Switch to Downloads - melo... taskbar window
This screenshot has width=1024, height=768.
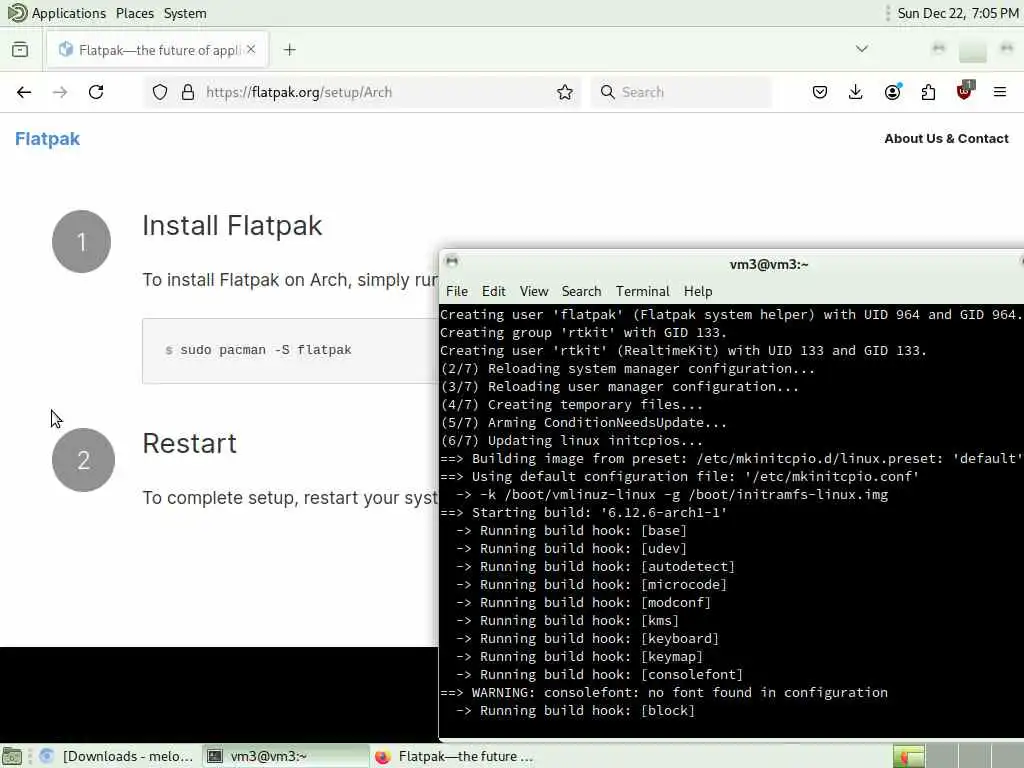[116, 756]
